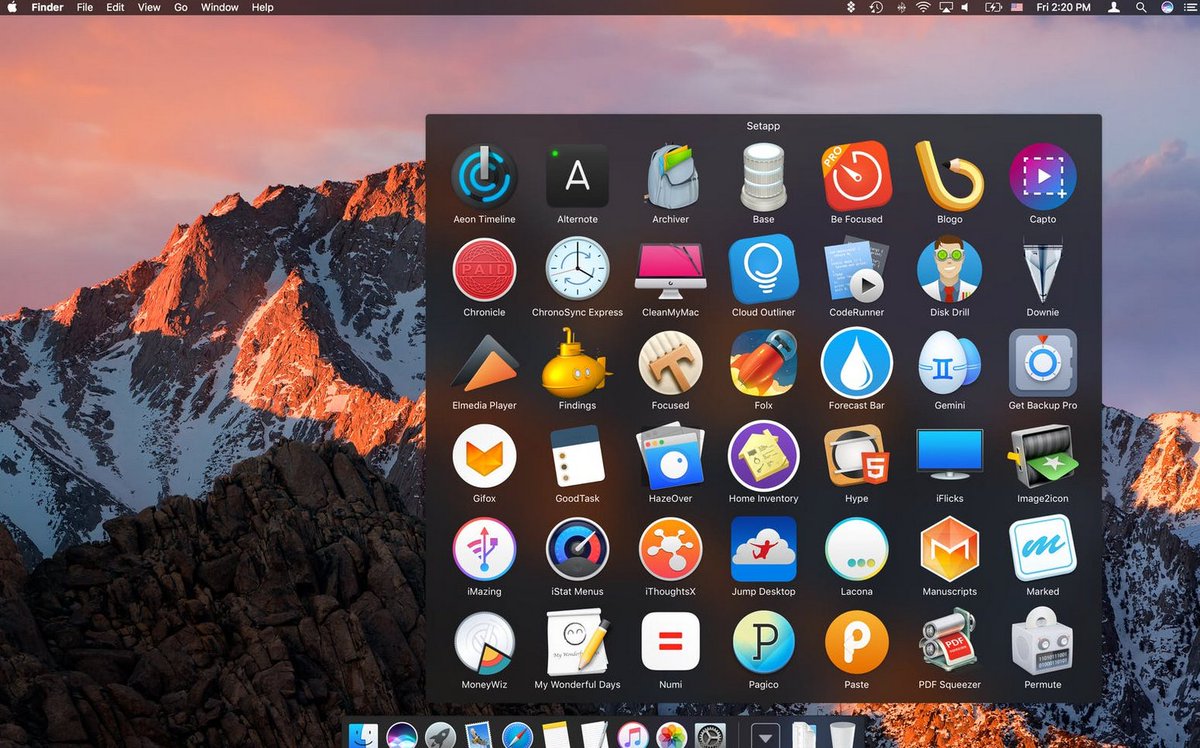Launch Findings yellow submarine app
Image resolution: width=1200 pixels, height=748 pixels.
pyautogui.click(x=577, y=362)
